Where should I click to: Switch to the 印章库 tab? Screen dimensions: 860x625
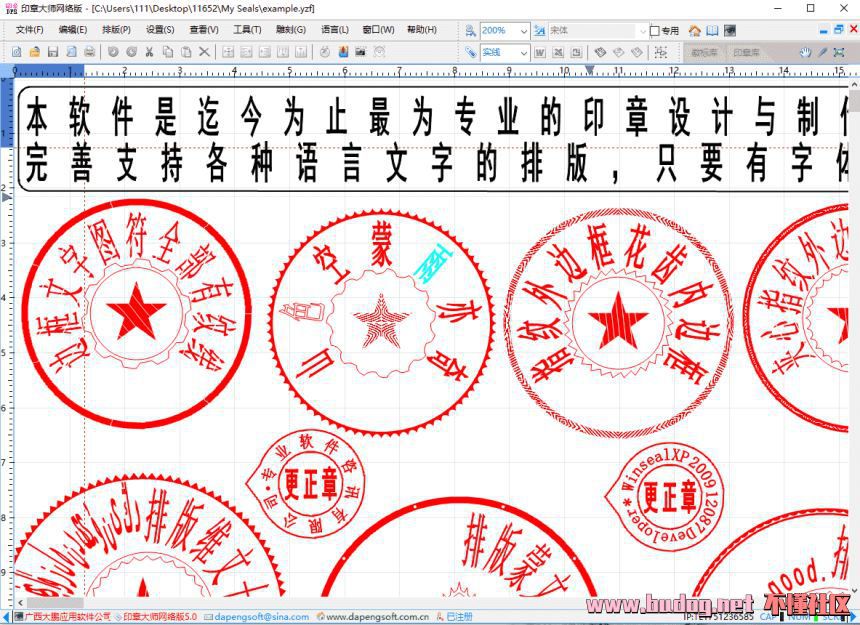746,53
